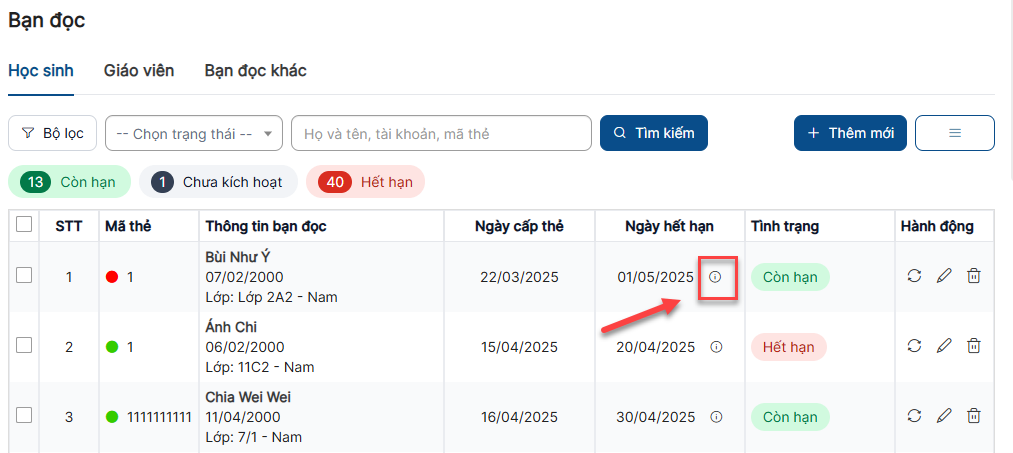Click the renew icon for Bùi Như Ý

914,276
